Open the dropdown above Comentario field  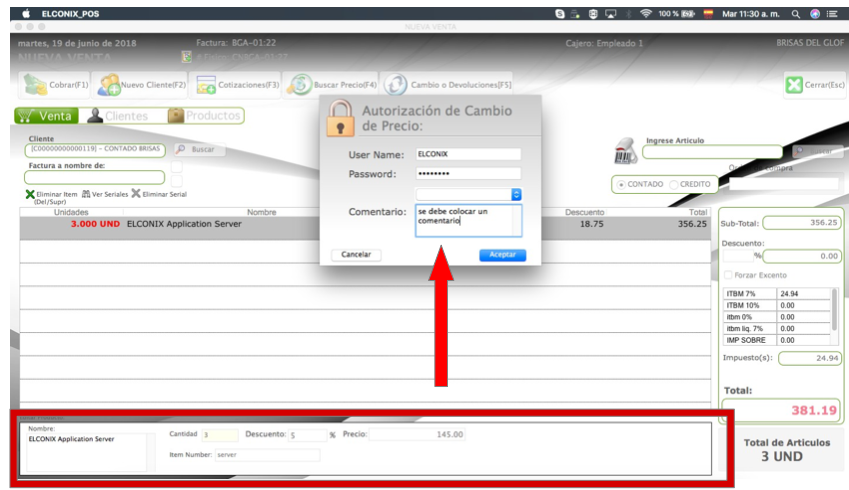click(x=468, y=194)
